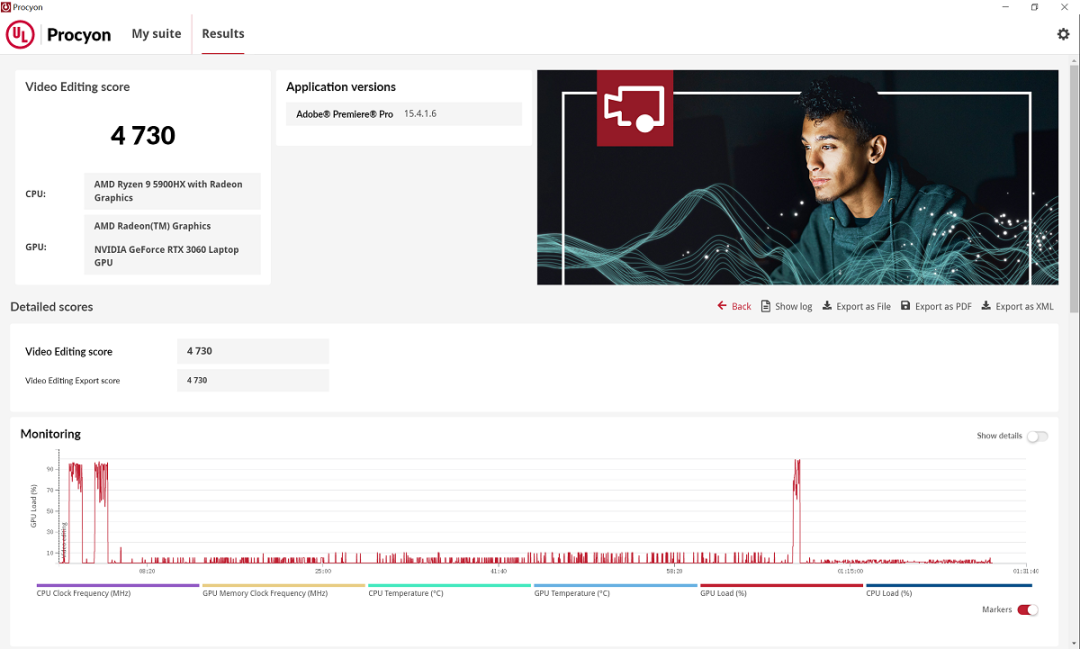Screen dimensions: 1080x649
Task: Click the 25:00 time axis label
Action: (x=322, y=571)
